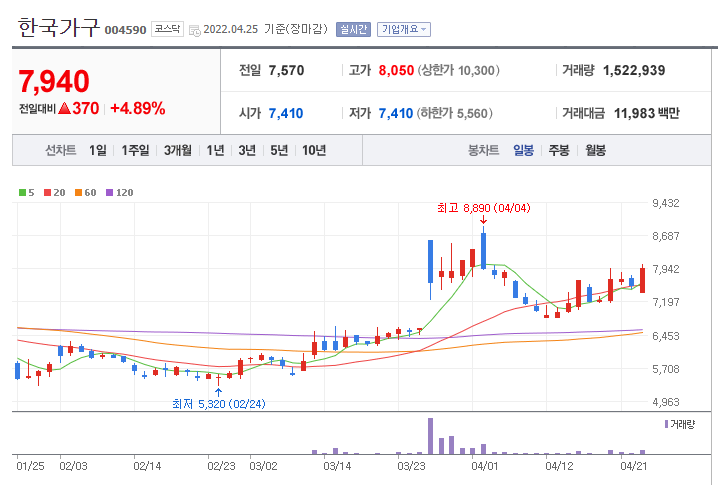Click the green 5-day moving average swatch
Image resolution: width=718 pixels, height=485 pixels.
[x=22, y=192]
